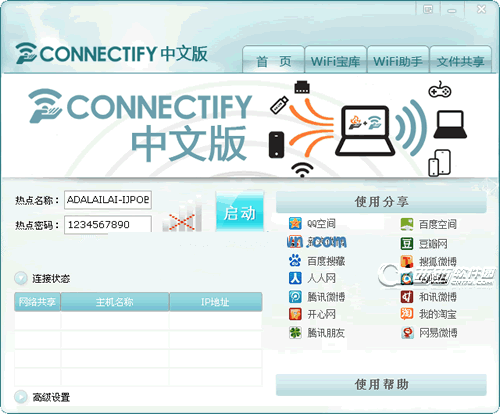Click the IP地址 column header
500x414 pixels.
(x=216, y=302)
